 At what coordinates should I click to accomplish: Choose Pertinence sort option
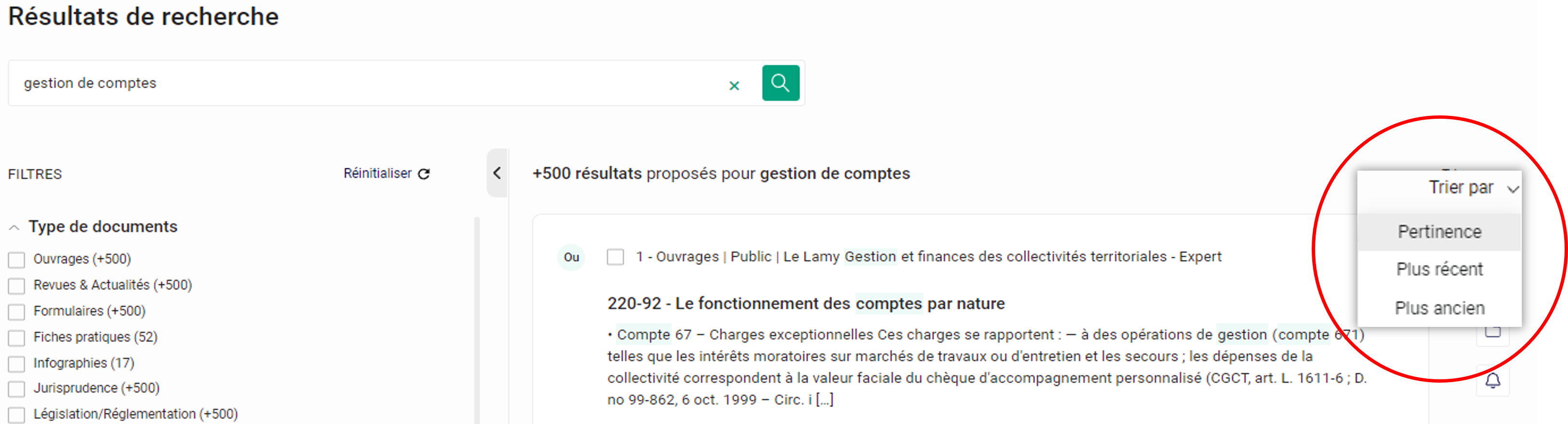(x=1439, y=232)
